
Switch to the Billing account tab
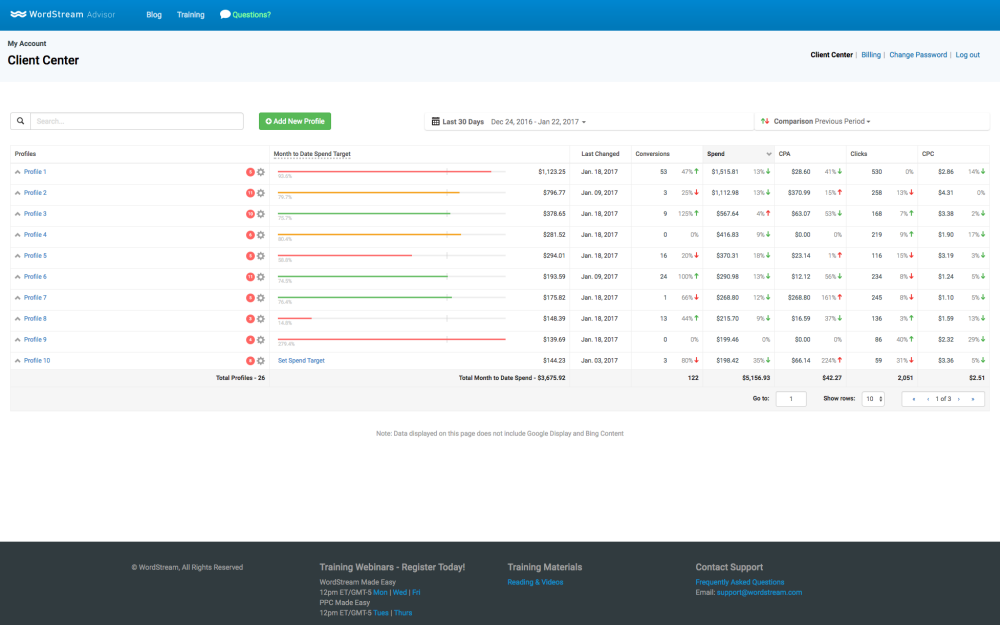[x=871, y=55]
